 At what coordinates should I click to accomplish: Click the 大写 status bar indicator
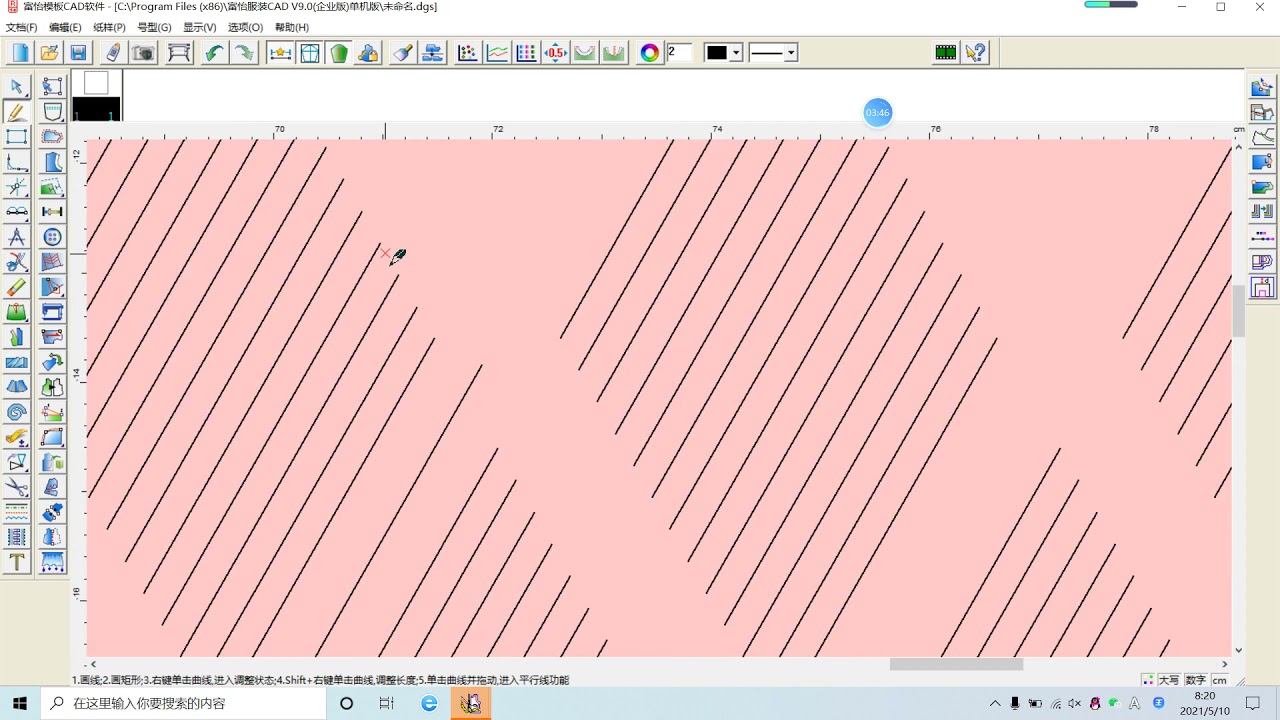click(1168, 680)
